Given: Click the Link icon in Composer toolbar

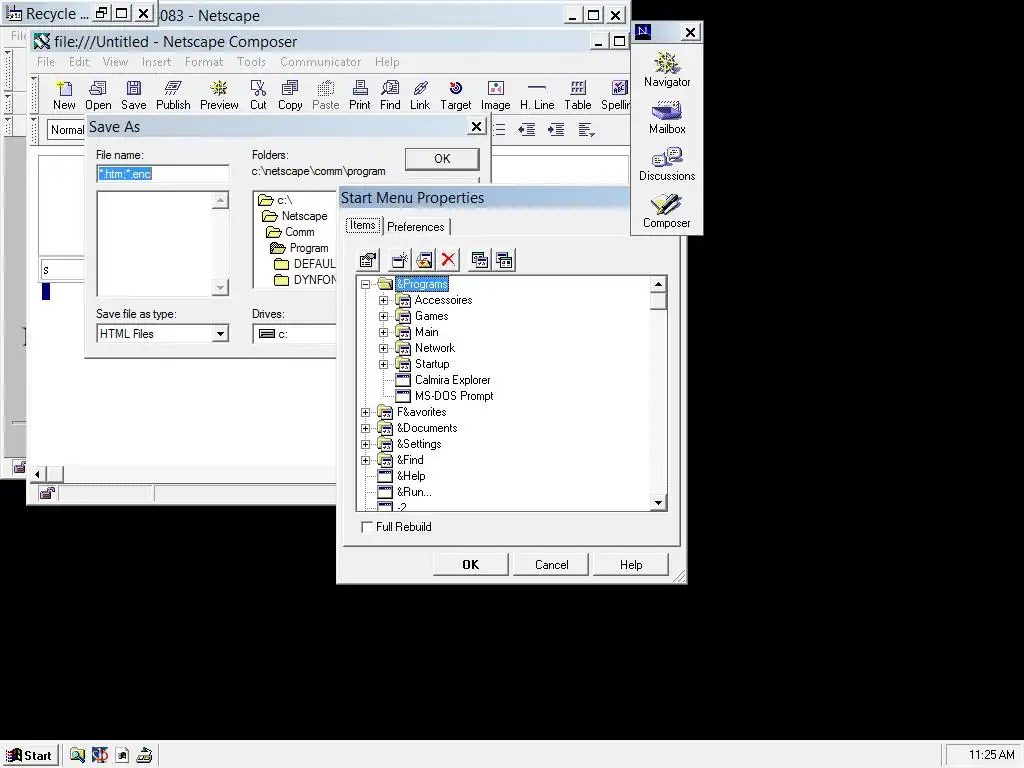Looking at the screenshot, I should pyautogui.click(x=420, y=95).
